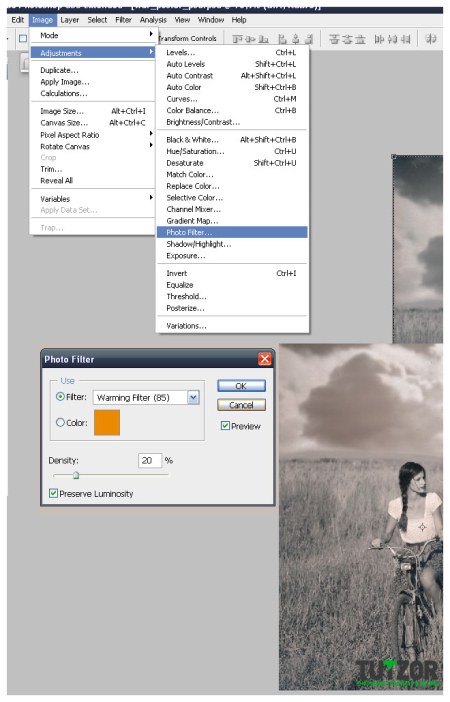Choose Black & White... menu item
The image size is (450, 702).
tap(232, 140)
